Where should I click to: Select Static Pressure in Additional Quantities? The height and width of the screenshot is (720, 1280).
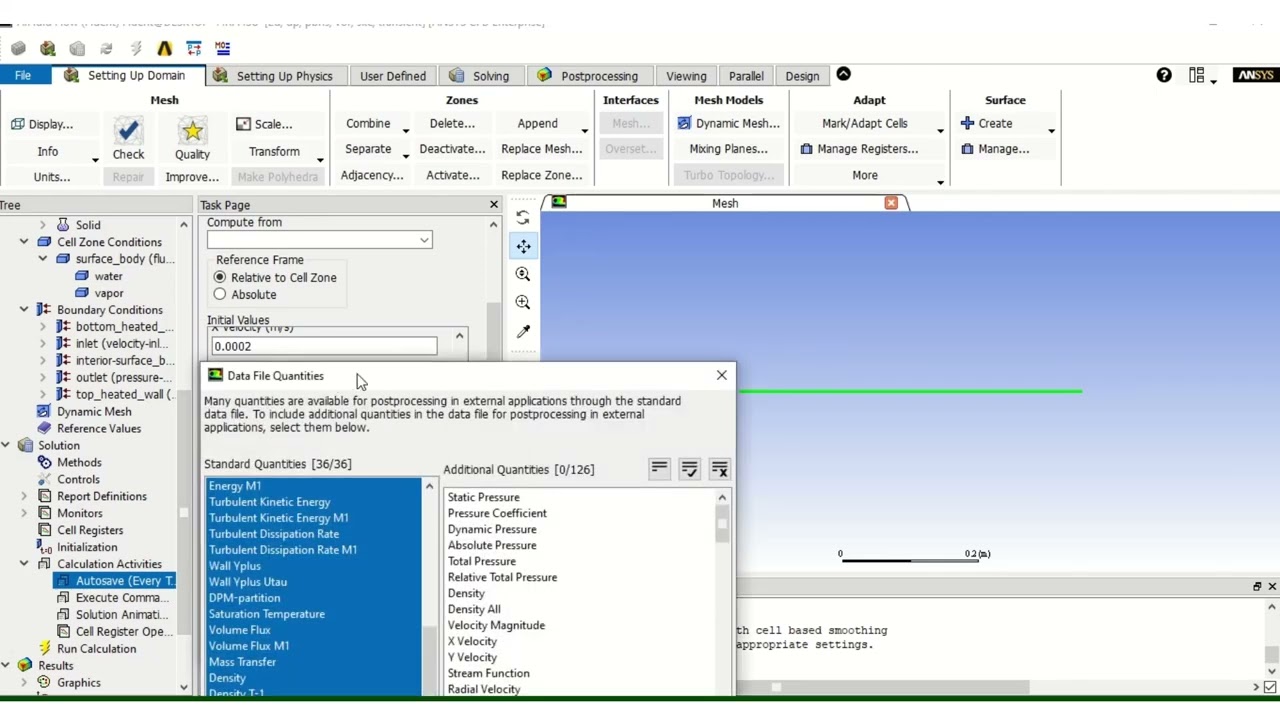[x=484, y=497]
